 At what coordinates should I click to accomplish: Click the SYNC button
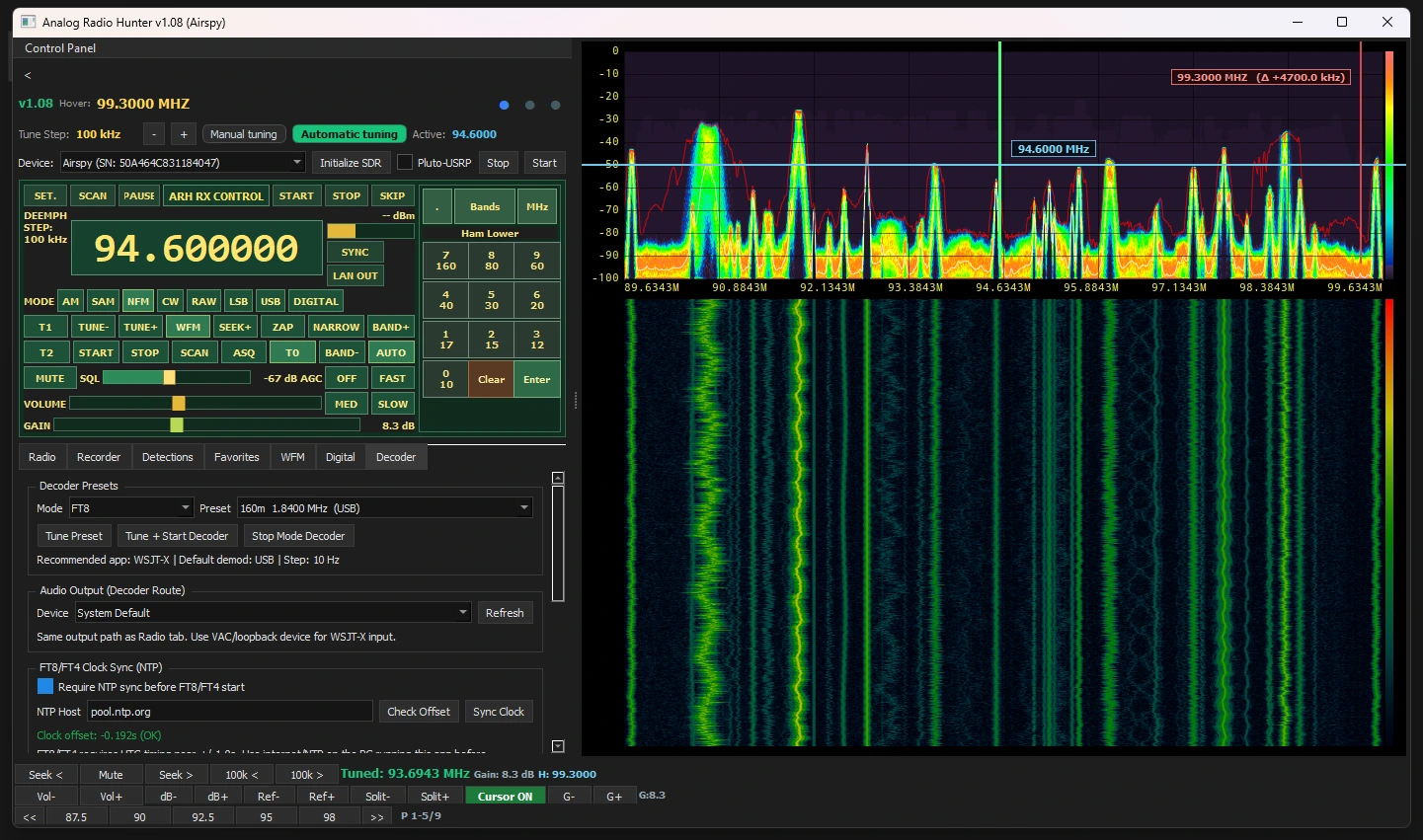click(x=355, y=252)
